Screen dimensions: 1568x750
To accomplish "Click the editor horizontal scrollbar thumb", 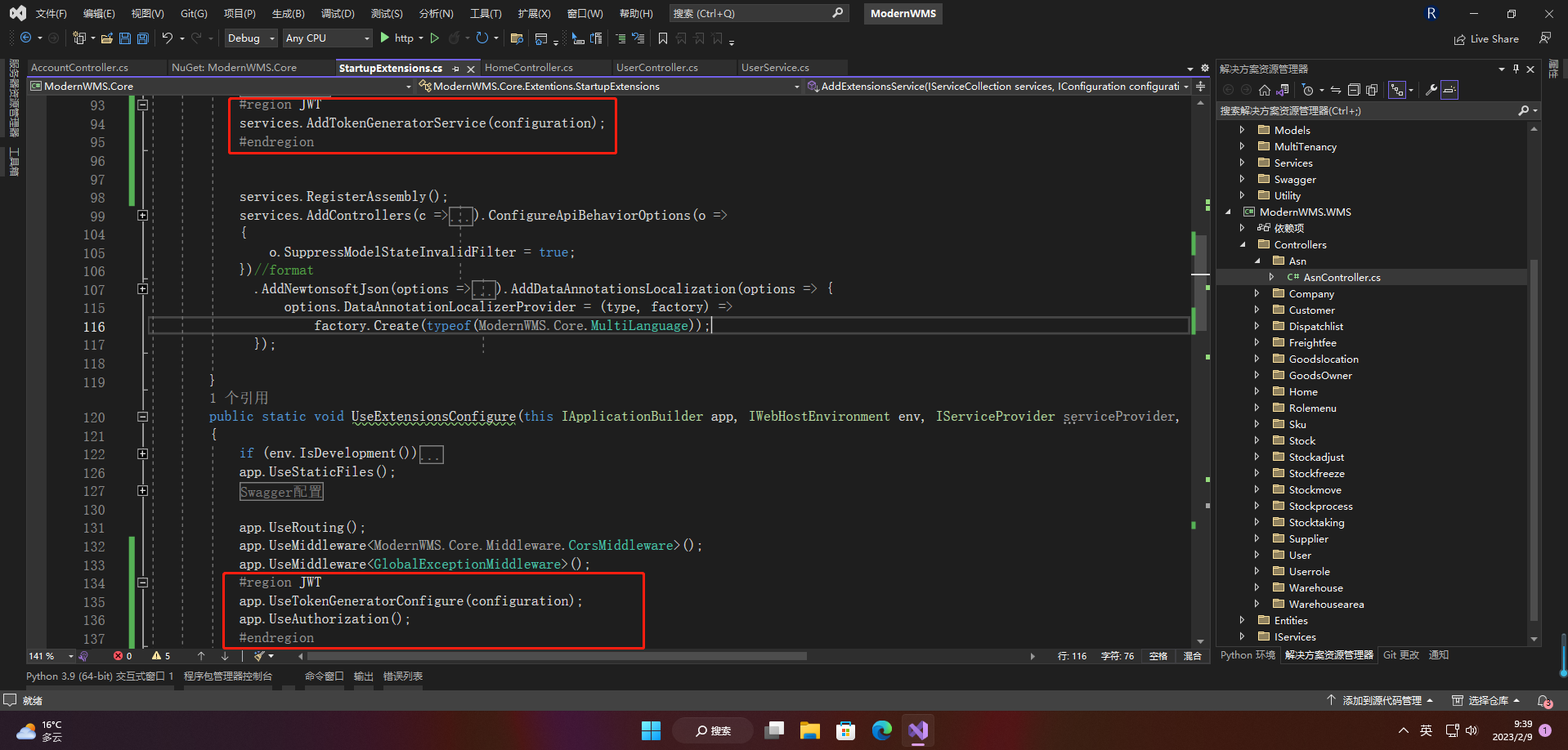I will tap(557, 656).
